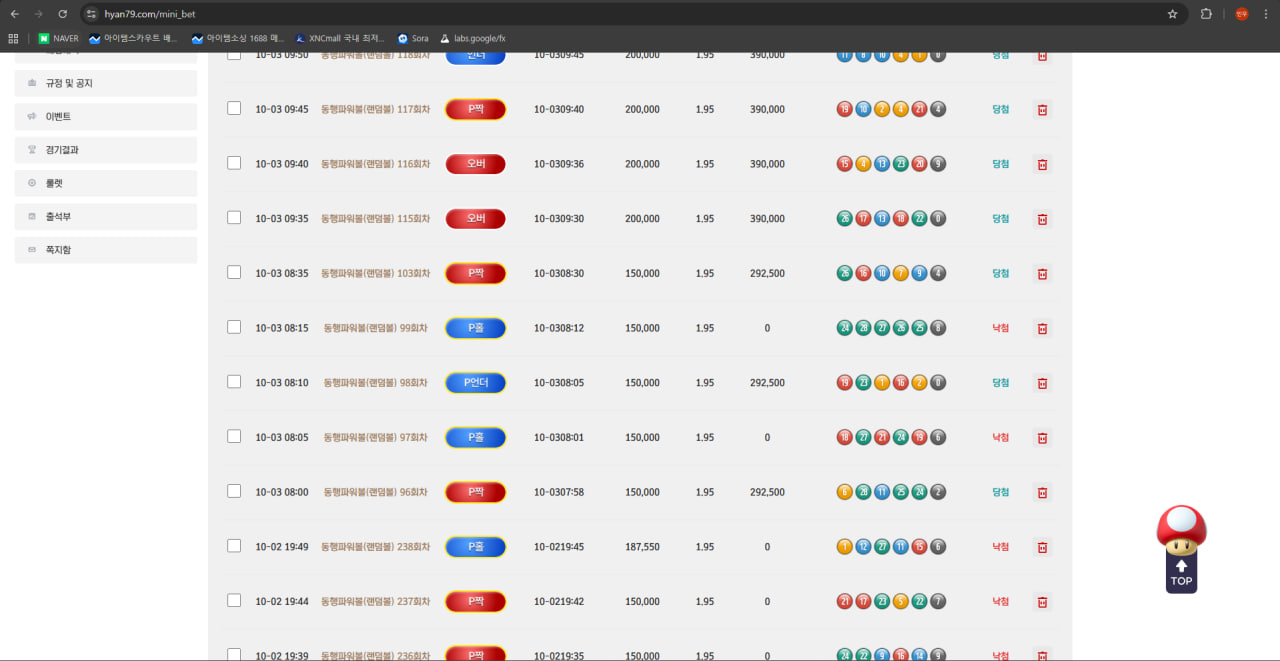Open the NAVER bookmark
Screen dimensions: 1280x661
pyautogui.click(x=58, y=39)
